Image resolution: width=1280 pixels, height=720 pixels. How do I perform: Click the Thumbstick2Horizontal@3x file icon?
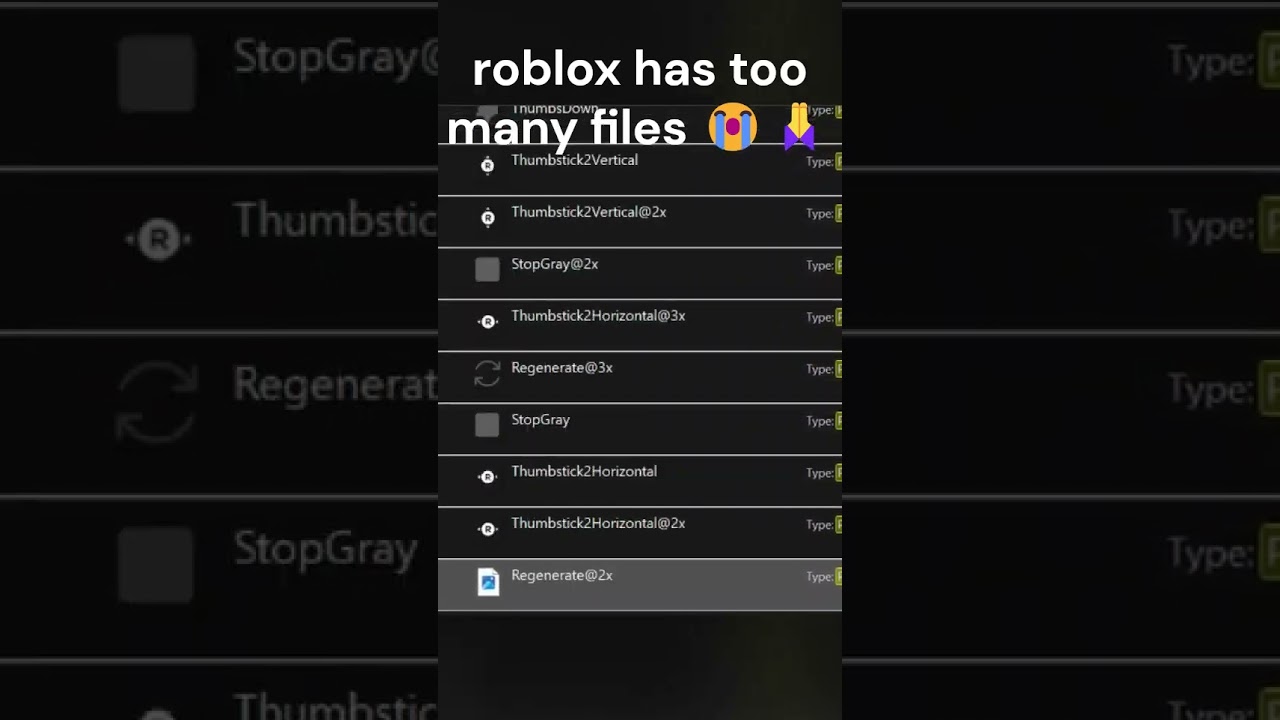click(487, 322)
